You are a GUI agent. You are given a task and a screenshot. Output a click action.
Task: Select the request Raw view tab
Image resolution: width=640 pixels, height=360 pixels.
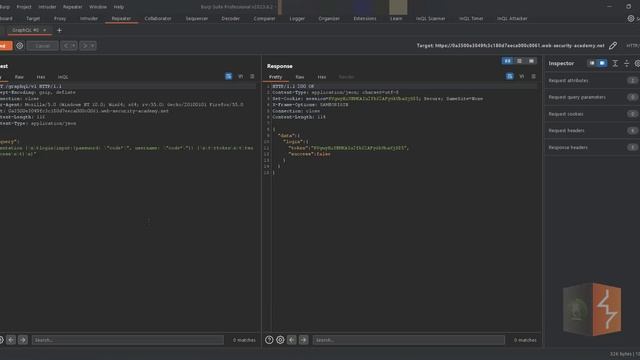click(19, 77)
